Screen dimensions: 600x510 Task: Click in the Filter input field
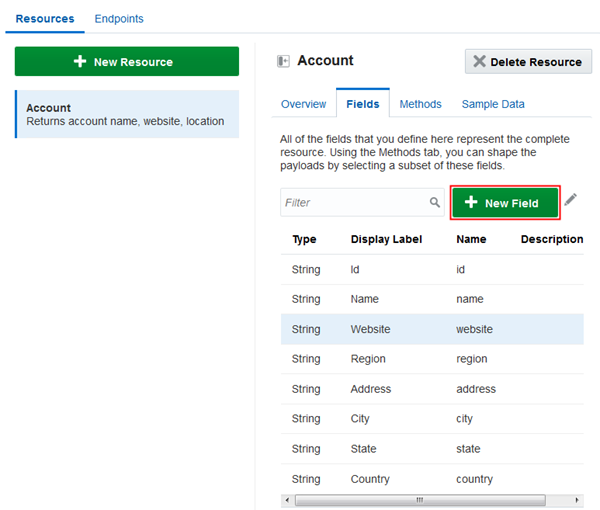pos(355,202)
